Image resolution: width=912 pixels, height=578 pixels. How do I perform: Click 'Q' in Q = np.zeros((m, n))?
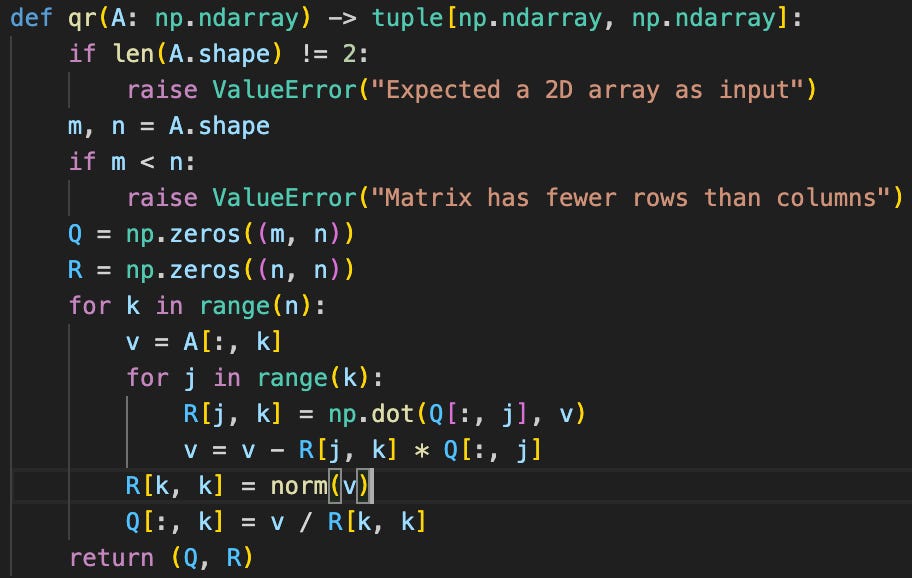[75, 234]
